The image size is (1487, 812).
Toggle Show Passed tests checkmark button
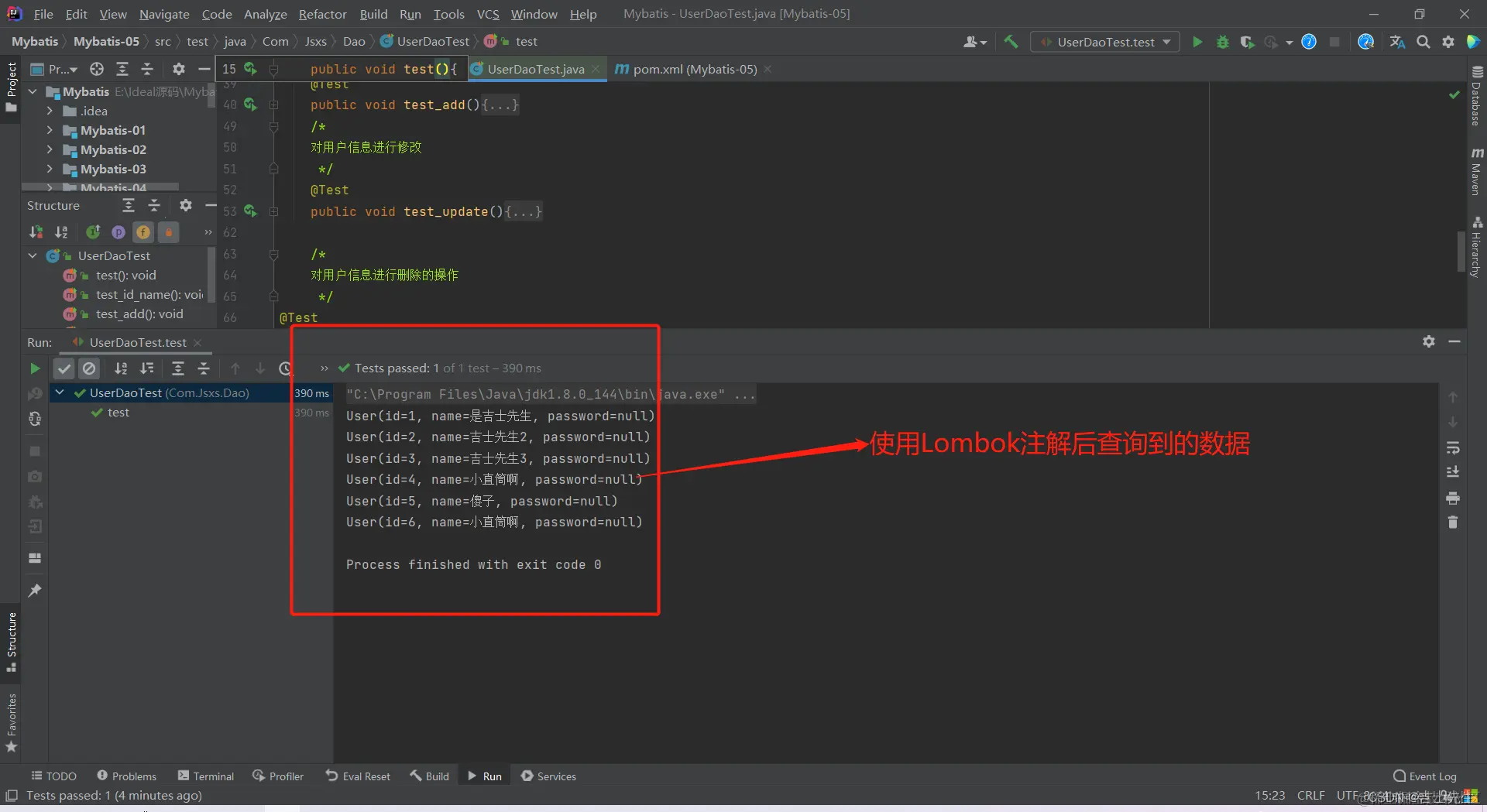(64, 368)
